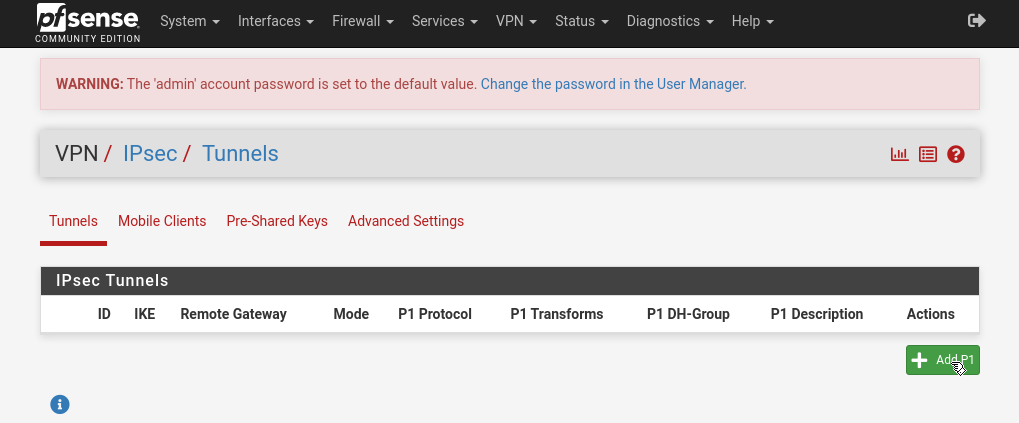The height and width of the screenshot is (423, 1019).
Task: Open the Diagnostics menu
Action: point(670,21)
